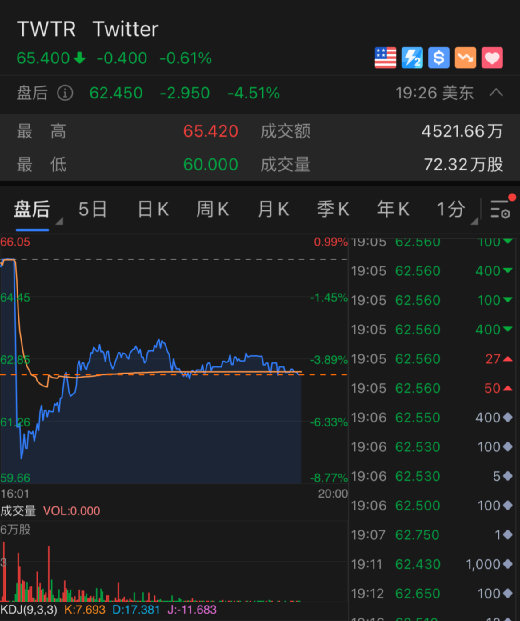
Task: Tap the 19:06 trade with 5 shares
Action: point(432,476)
